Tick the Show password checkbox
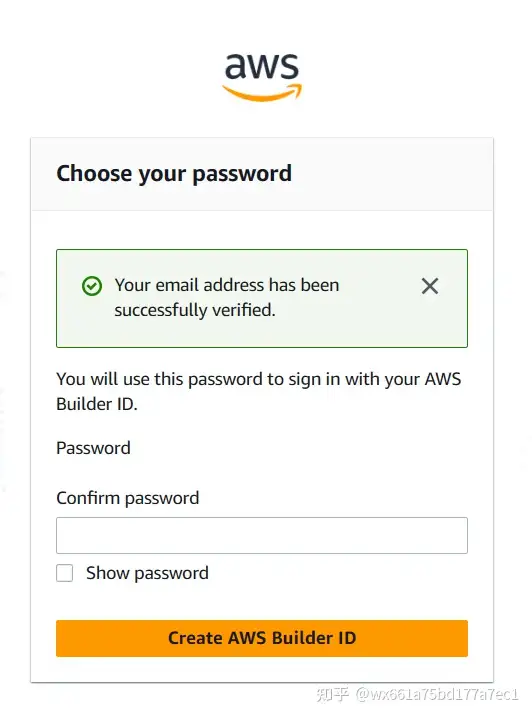This screenshot has width=532, height=717. 64,573
